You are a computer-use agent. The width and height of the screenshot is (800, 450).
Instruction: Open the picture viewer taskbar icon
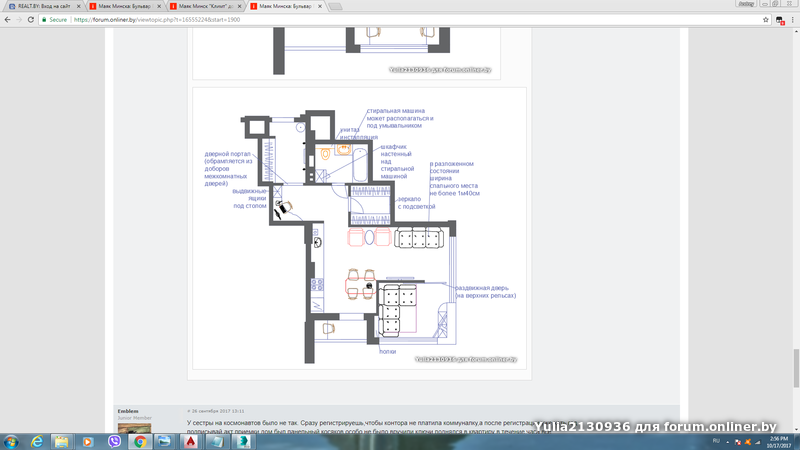[x=164, y=442]
